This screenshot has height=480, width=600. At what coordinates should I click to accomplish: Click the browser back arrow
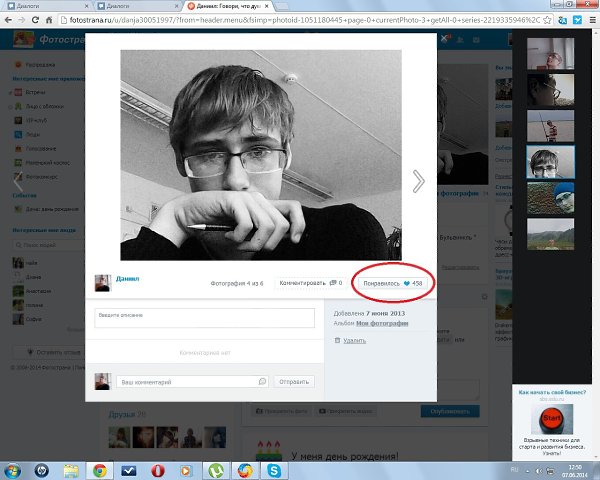(11, 21)
